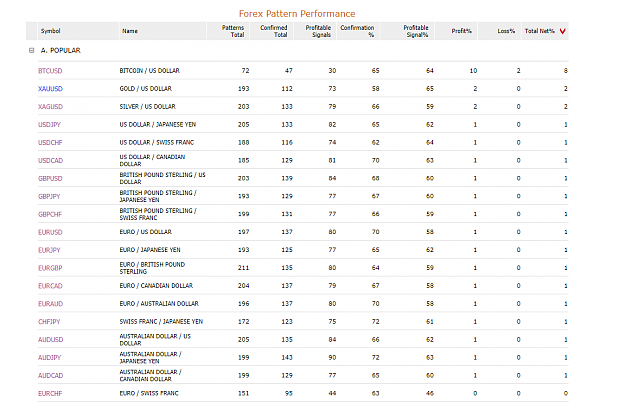Open the EURUSD symbol link
This screenshot has width=625, height=404.
click(x=50, y=232)
